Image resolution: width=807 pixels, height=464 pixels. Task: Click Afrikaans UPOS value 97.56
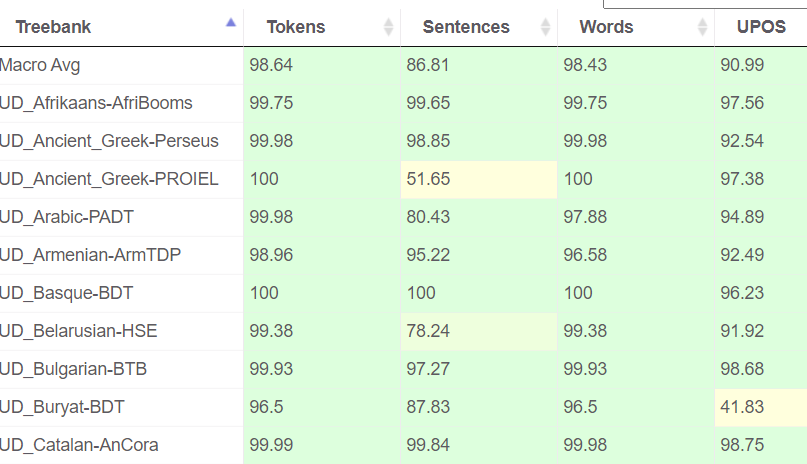742,103
